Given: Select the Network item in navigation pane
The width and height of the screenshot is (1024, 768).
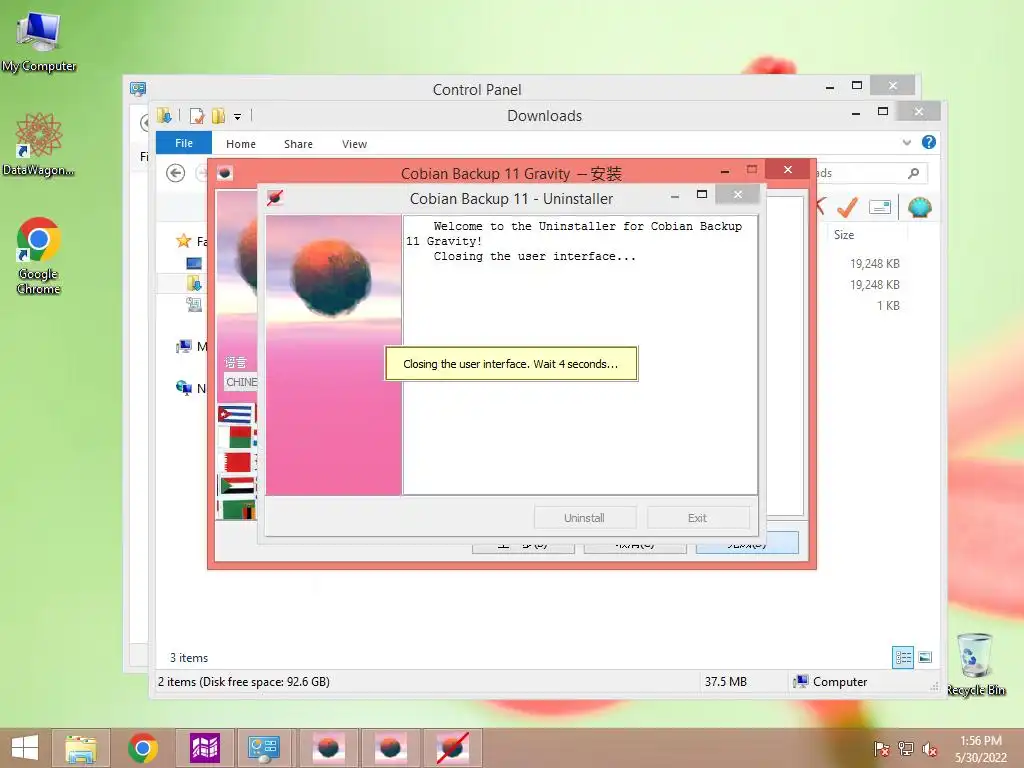Looking at the screenshot, I should pyautogui.click(x=190, y=388).
